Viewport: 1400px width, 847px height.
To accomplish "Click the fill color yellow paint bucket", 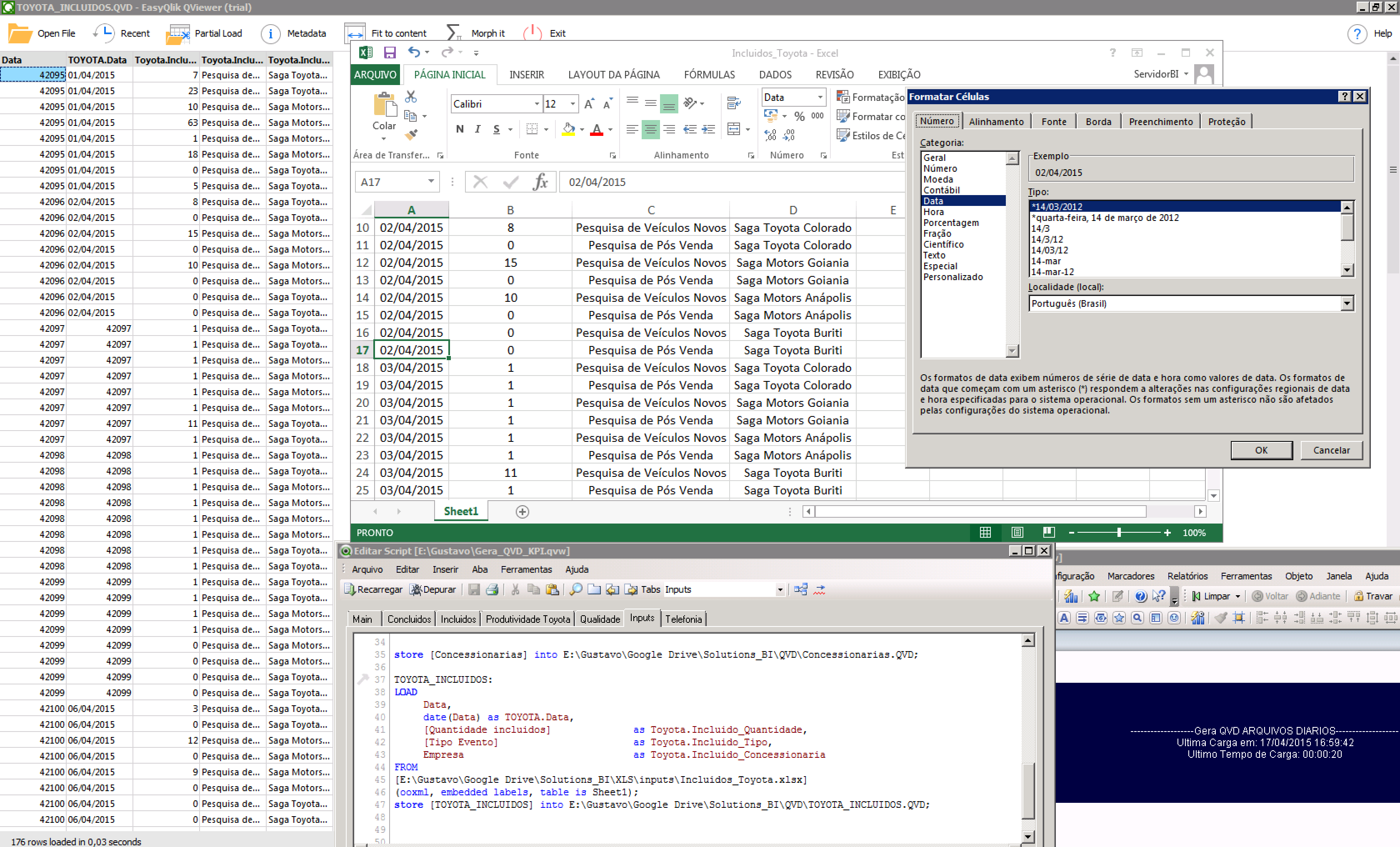I will pyautogui.click(x=568, y=130).
